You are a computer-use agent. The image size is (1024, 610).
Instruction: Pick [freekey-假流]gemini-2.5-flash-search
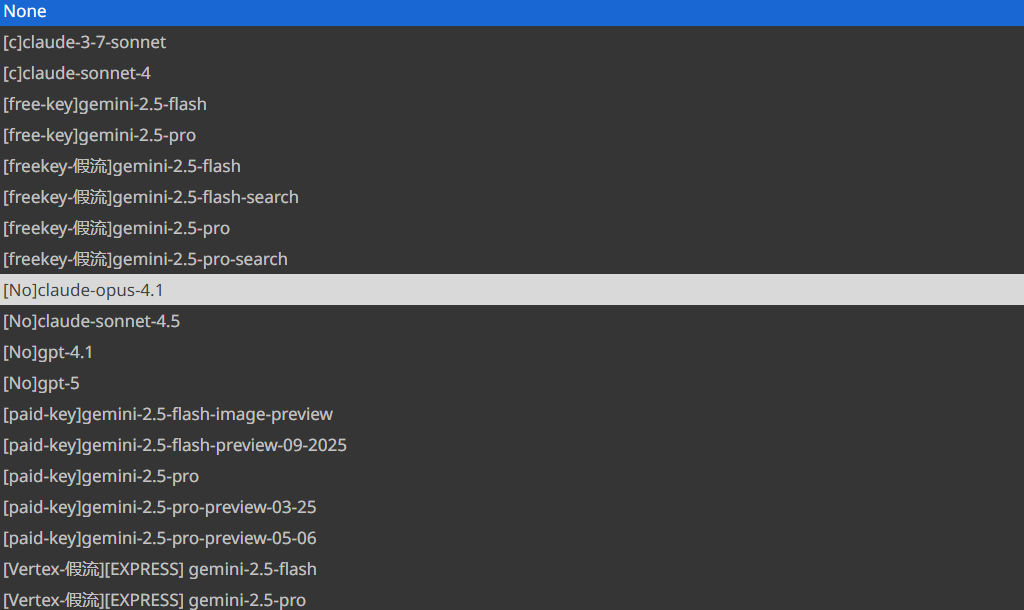tap(512, 197)
